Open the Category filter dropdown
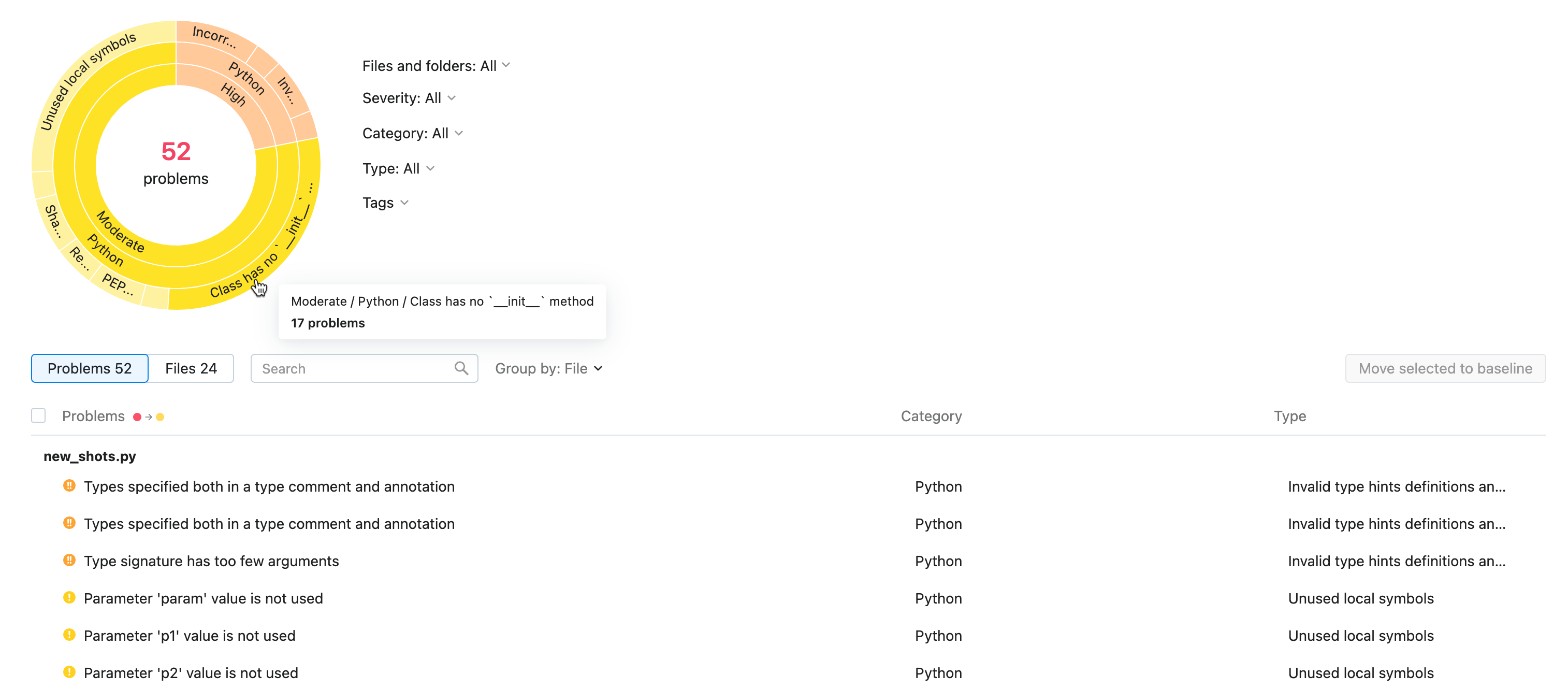This screenshot has width=1568, height=689. [412, 134]
